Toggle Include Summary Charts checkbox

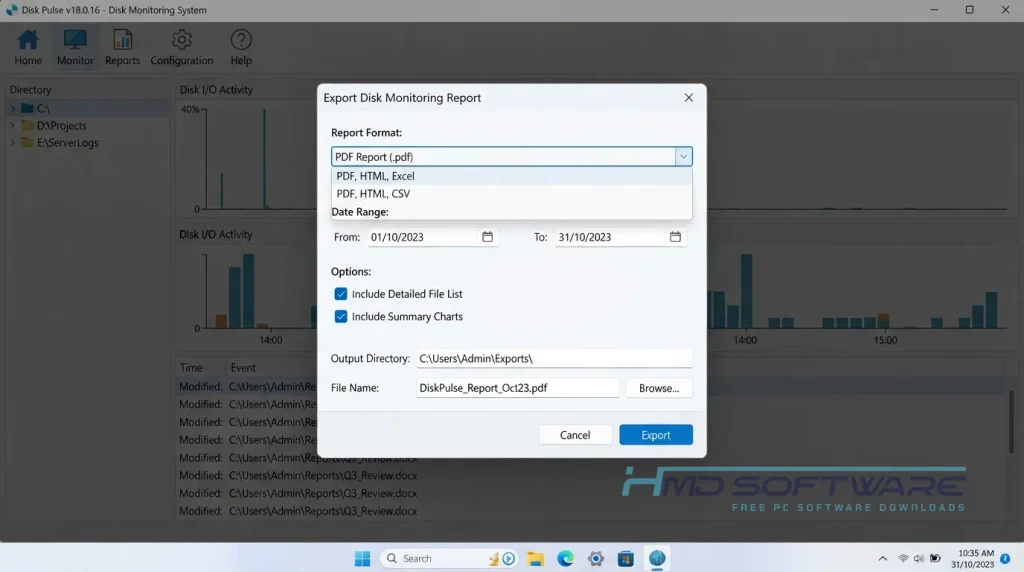tap(341, 317)
